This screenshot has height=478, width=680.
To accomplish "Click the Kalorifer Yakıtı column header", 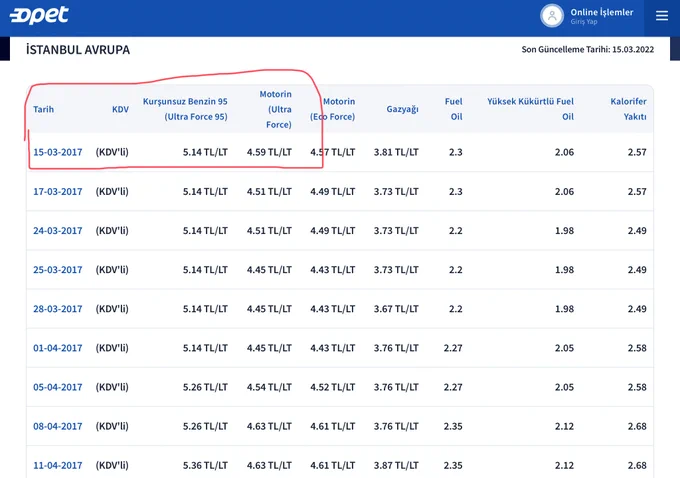I will tap(628, 109).
